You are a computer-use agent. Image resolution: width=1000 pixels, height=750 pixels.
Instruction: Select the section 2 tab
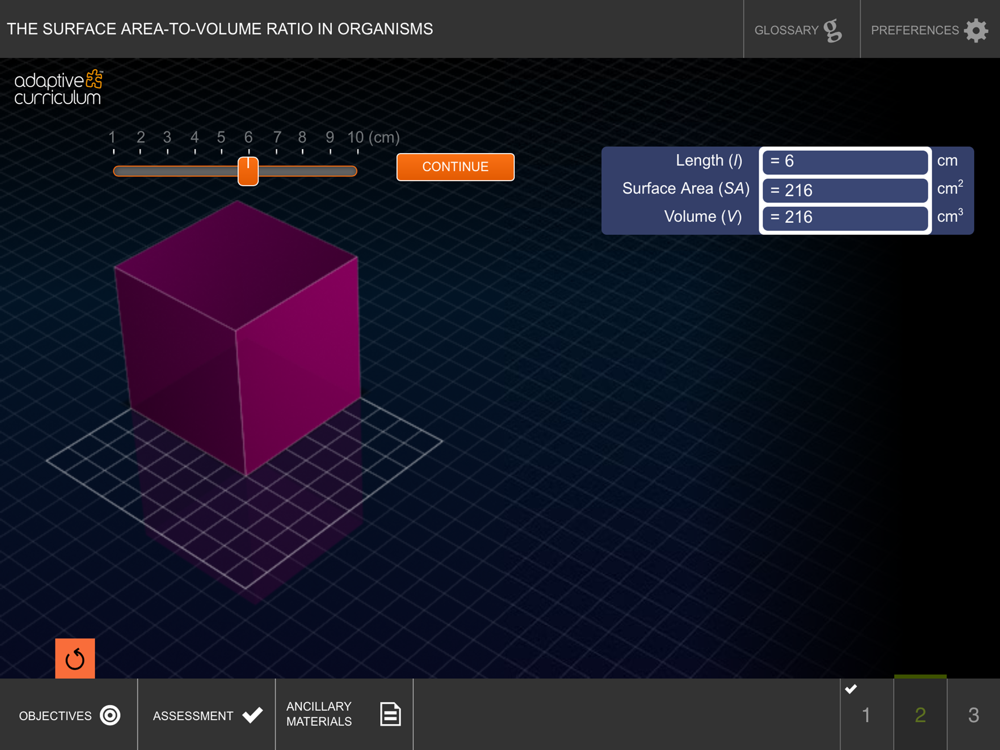(920, 715)
